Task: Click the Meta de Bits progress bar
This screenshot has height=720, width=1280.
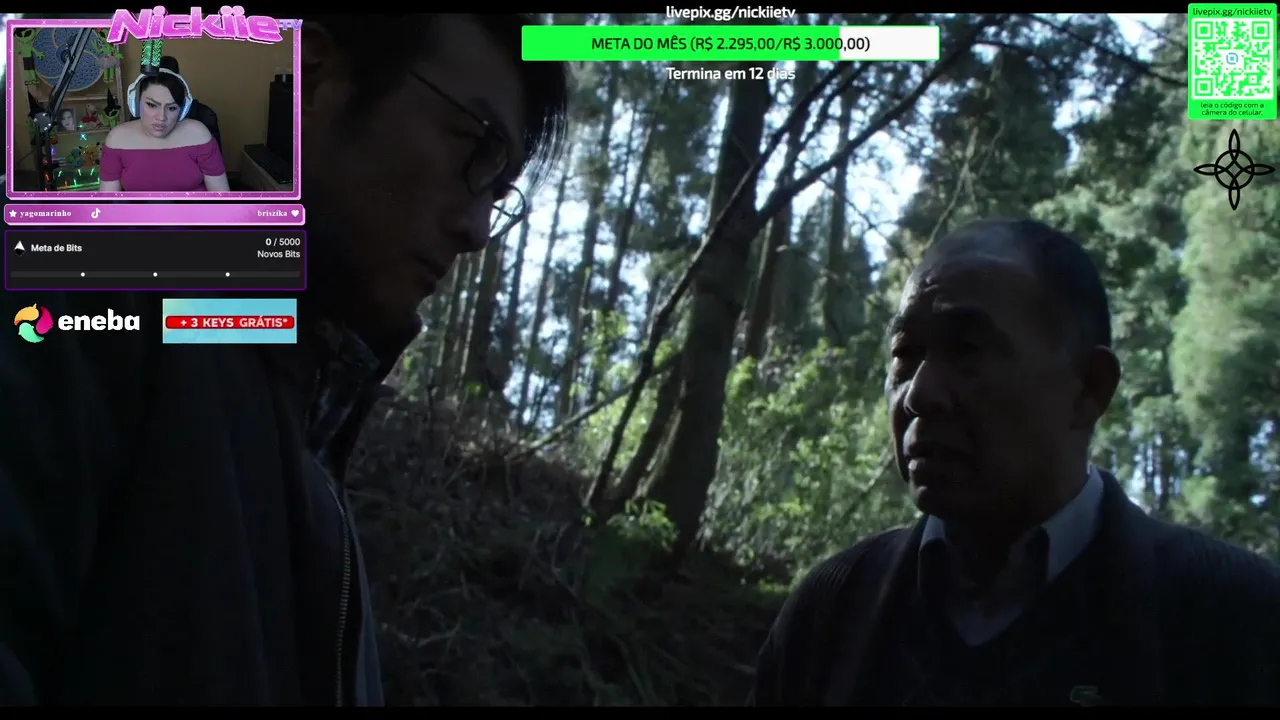Action: click(x=155, y=274)
